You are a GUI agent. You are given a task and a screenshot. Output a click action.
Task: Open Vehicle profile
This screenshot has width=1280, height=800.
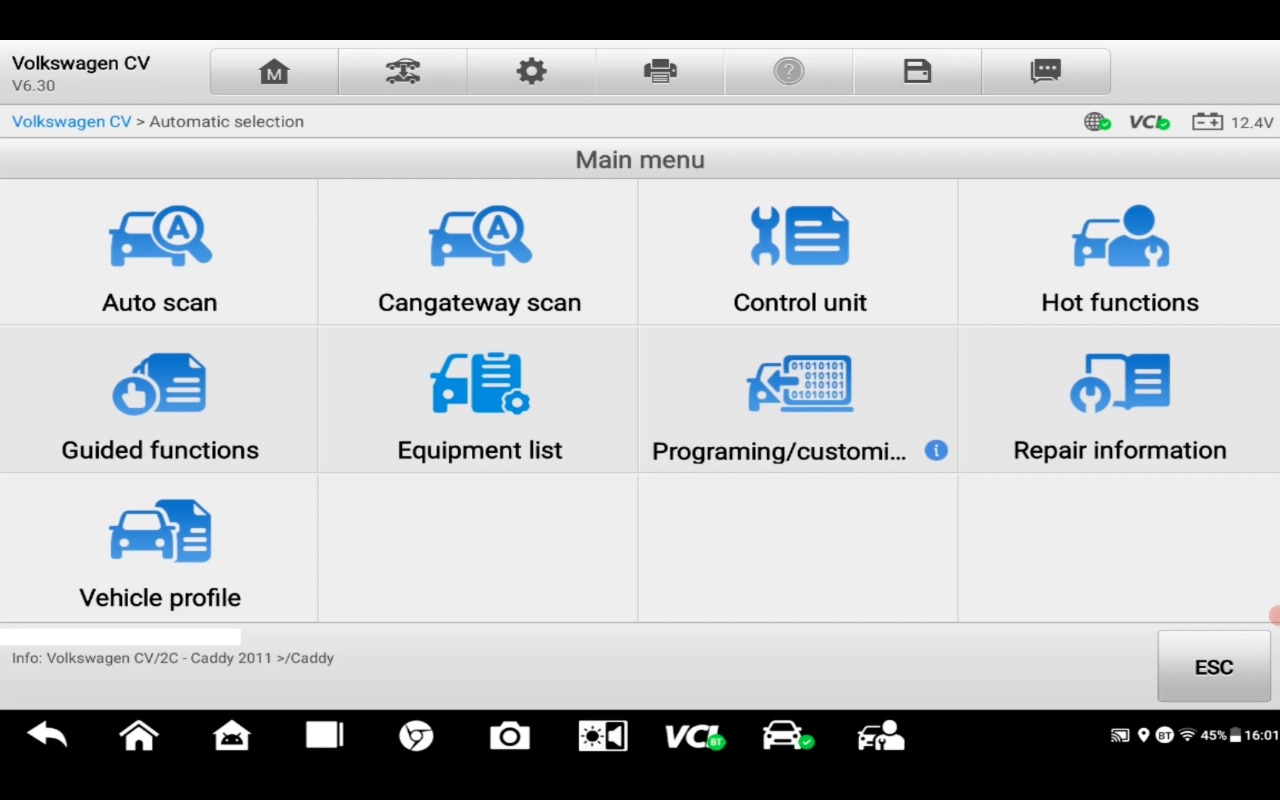point(159,548)
